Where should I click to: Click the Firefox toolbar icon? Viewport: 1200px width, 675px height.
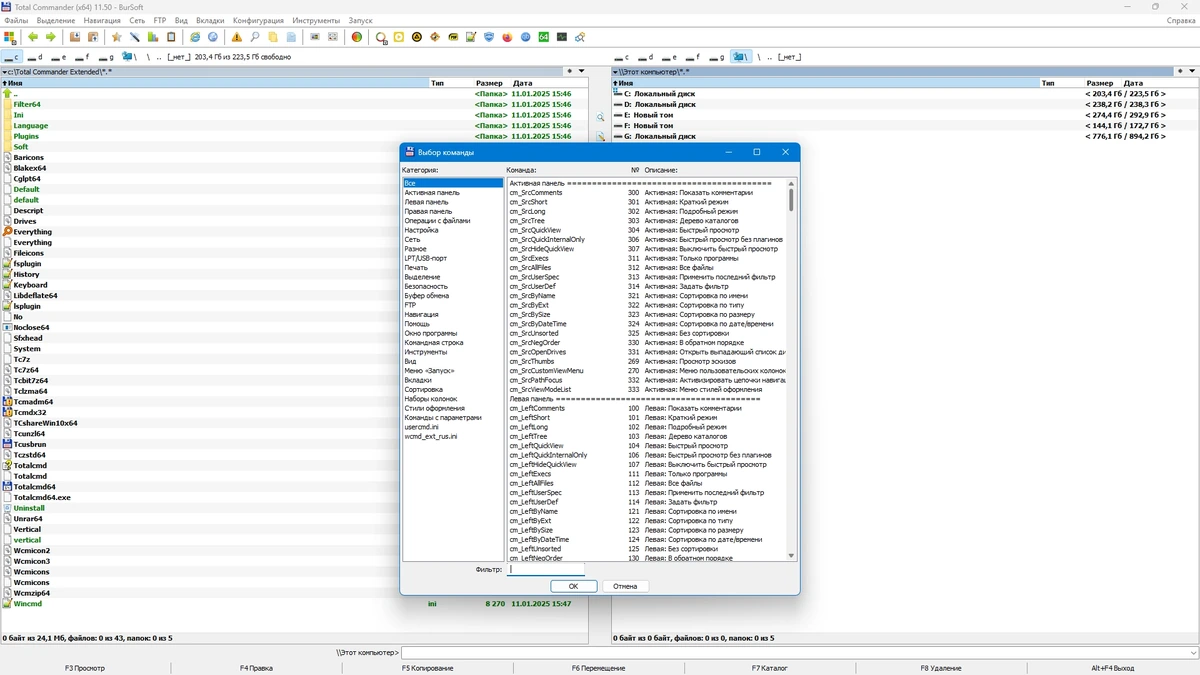pos(507,37)
